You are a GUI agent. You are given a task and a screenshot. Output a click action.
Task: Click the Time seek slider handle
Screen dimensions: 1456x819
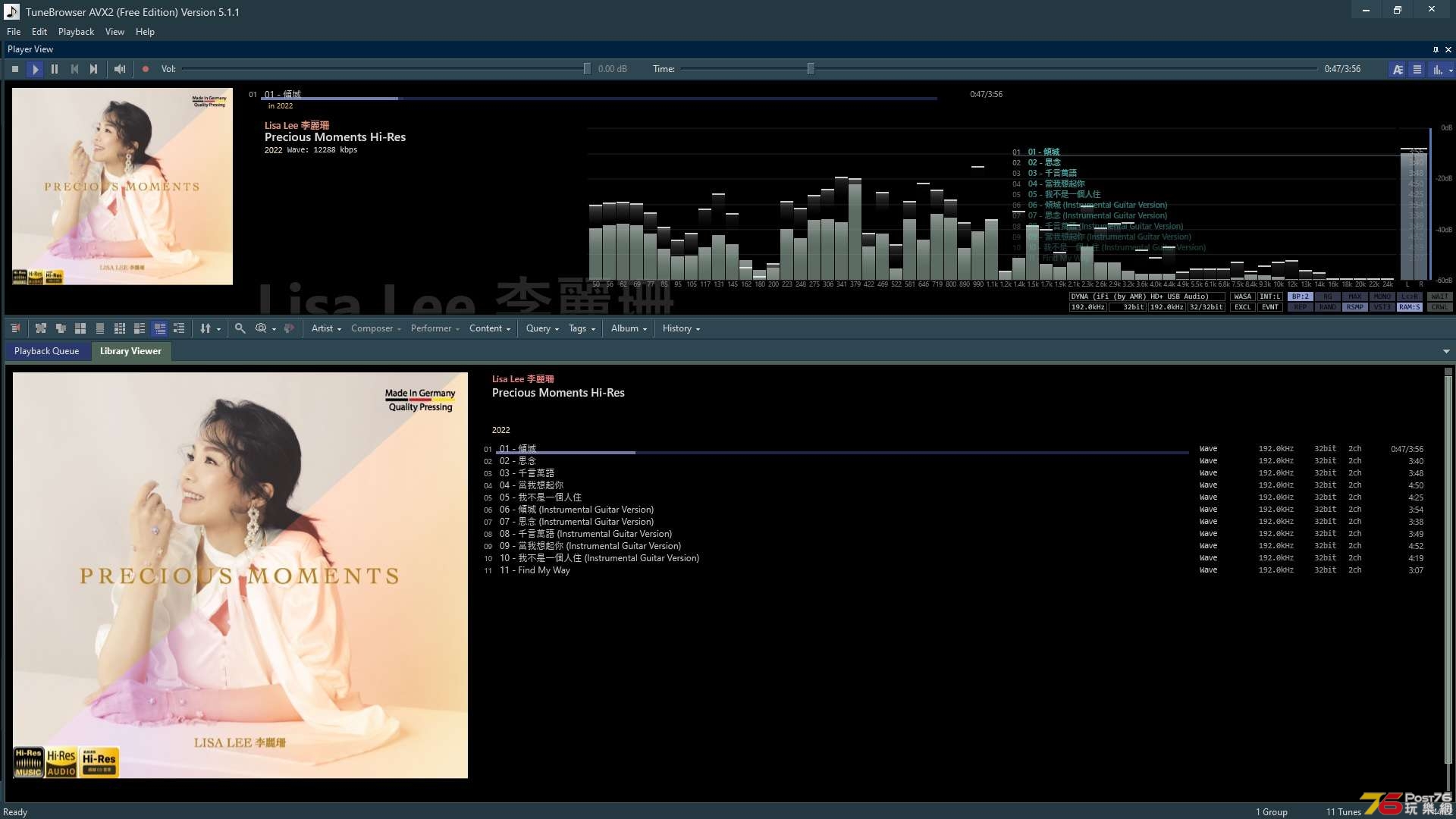pos(811,69)
